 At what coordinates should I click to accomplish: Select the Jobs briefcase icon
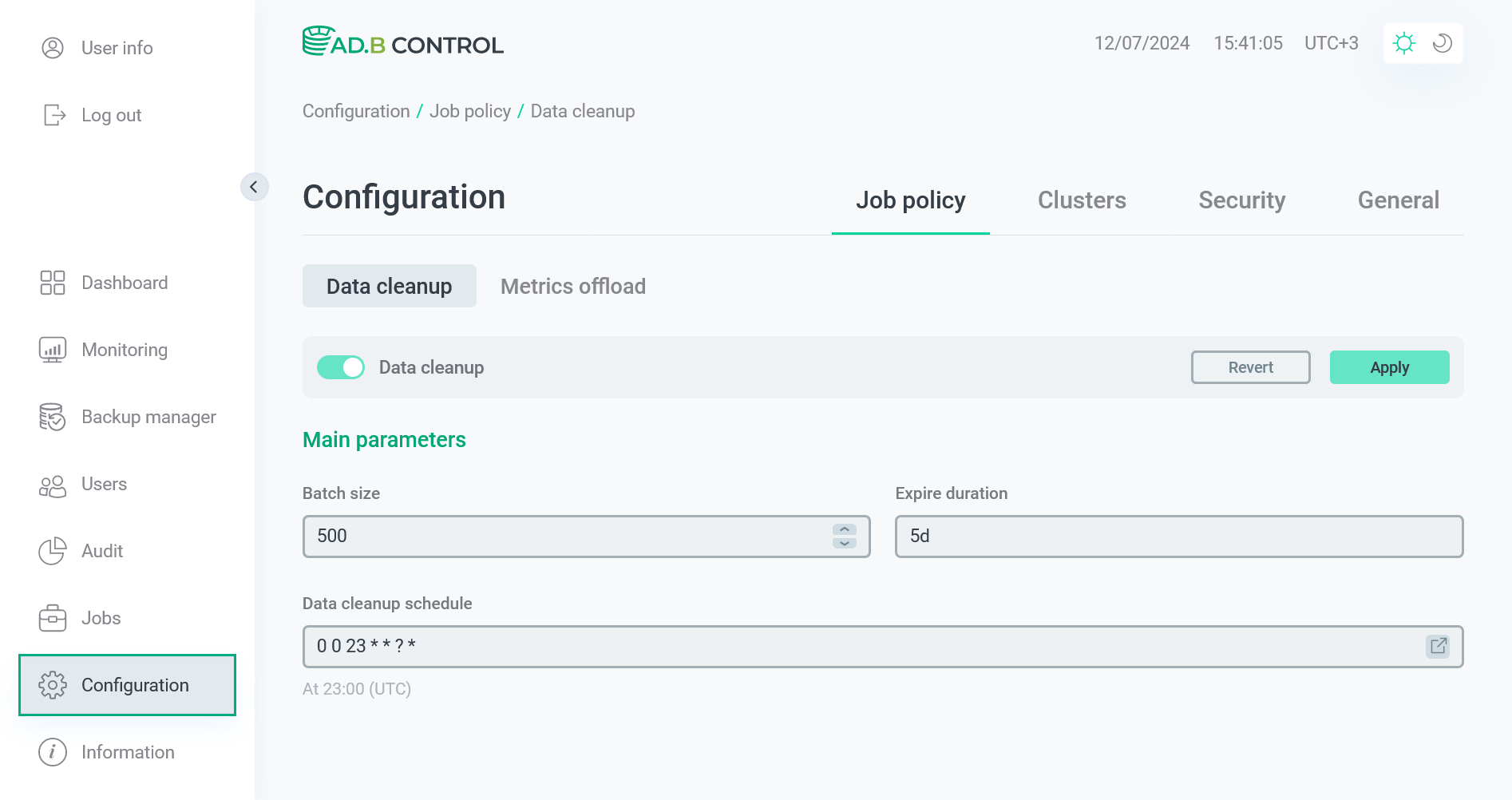(x=52, y=617)
